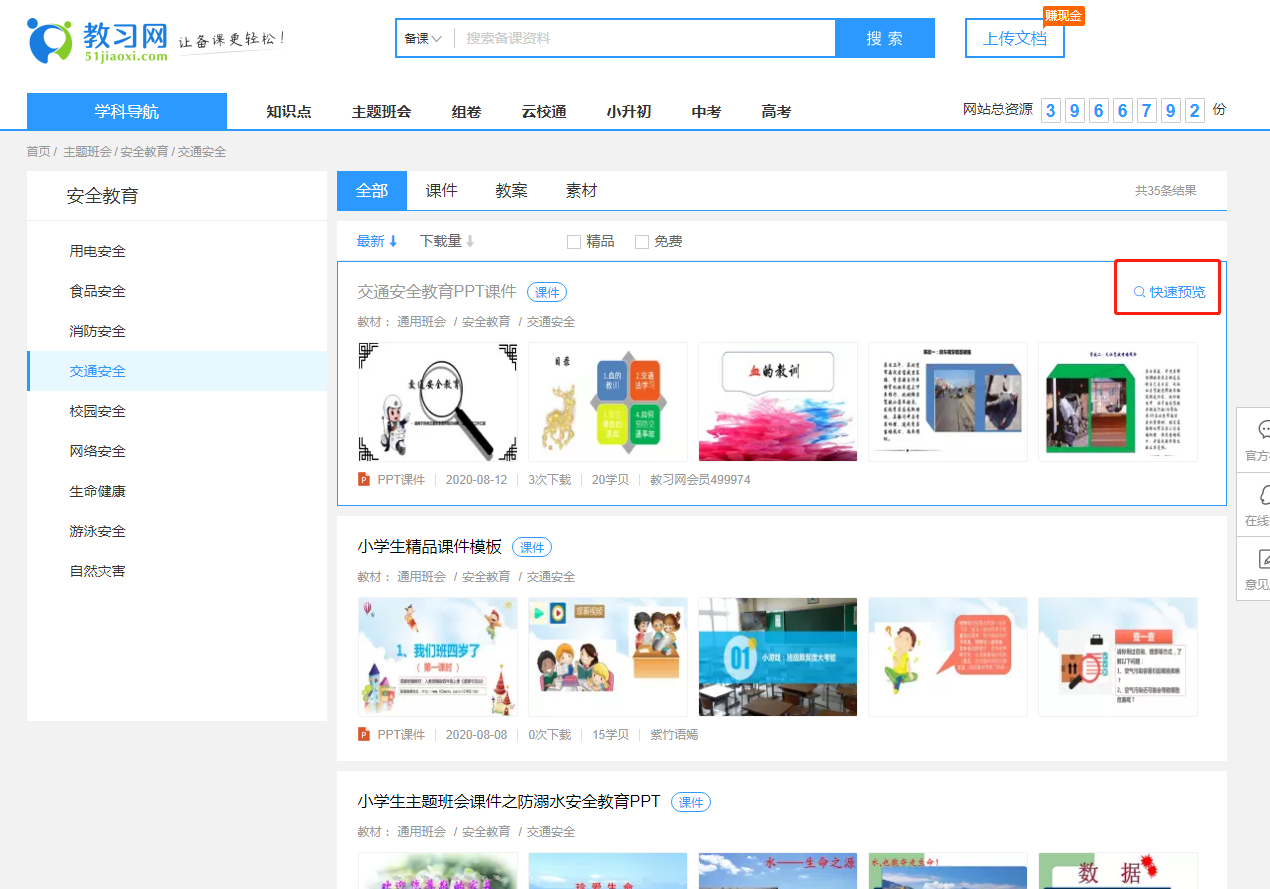Viewport: 1270px width, 889px height.
Task: Open 组卷 navigation item
Action: coord(467,112)
